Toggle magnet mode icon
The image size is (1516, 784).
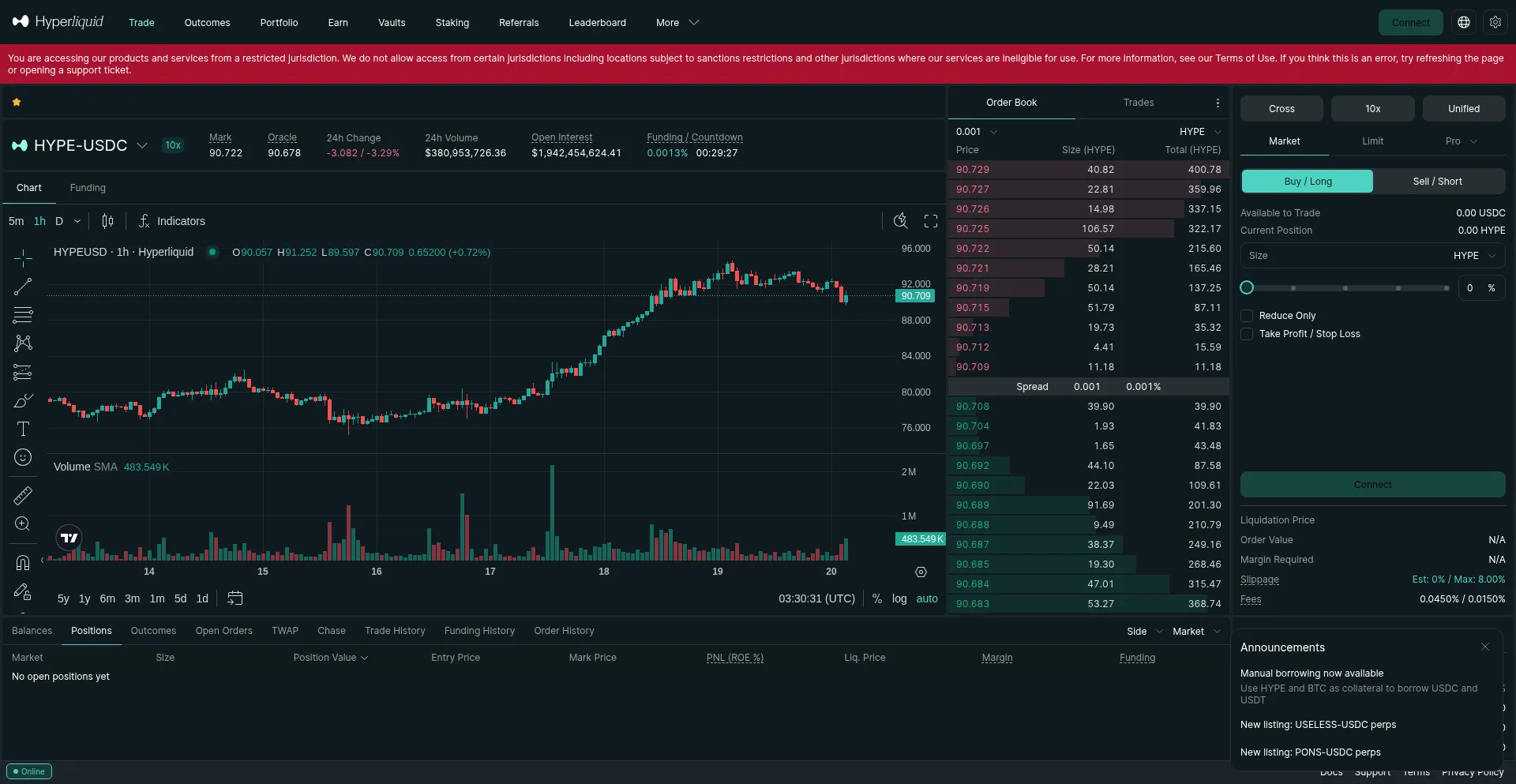(x=23, y=562)
